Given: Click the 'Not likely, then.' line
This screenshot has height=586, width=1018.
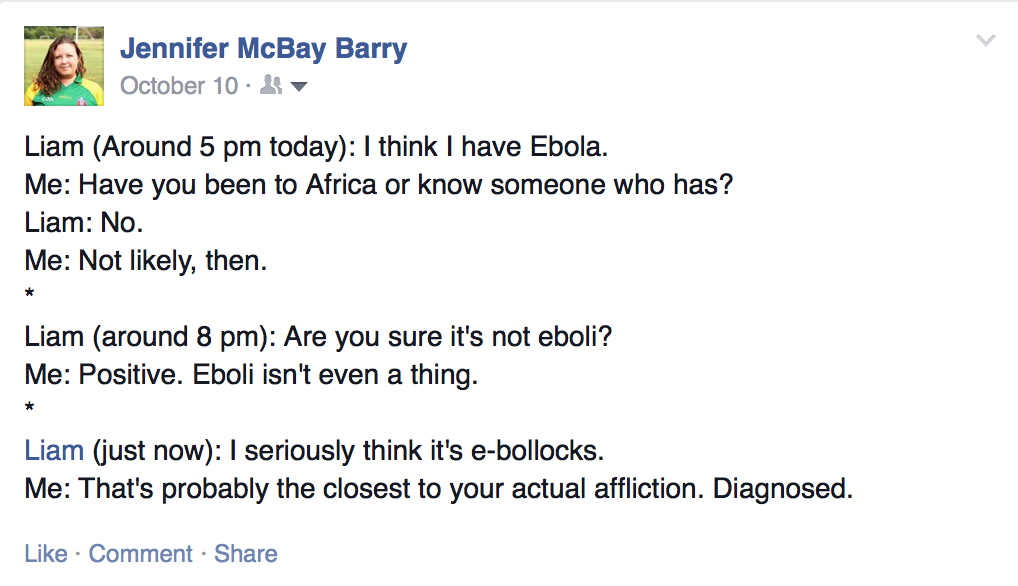Looking at the screenshot, I should pos(146,261).
